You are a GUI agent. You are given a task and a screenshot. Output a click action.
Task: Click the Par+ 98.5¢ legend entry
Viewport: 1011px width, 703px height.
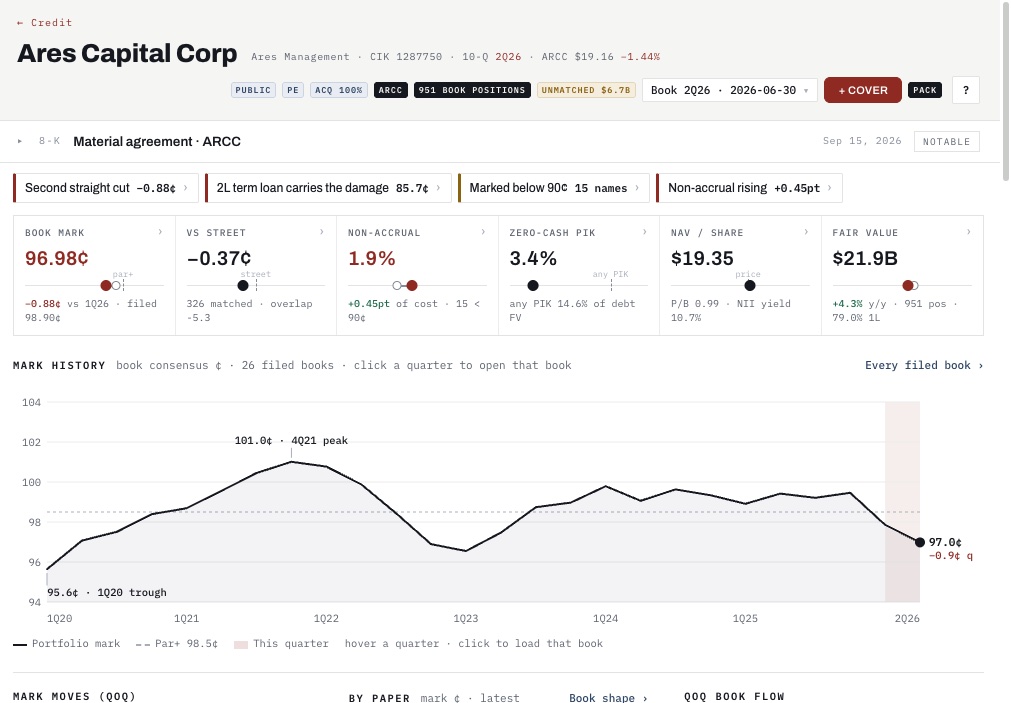[177, 644]
